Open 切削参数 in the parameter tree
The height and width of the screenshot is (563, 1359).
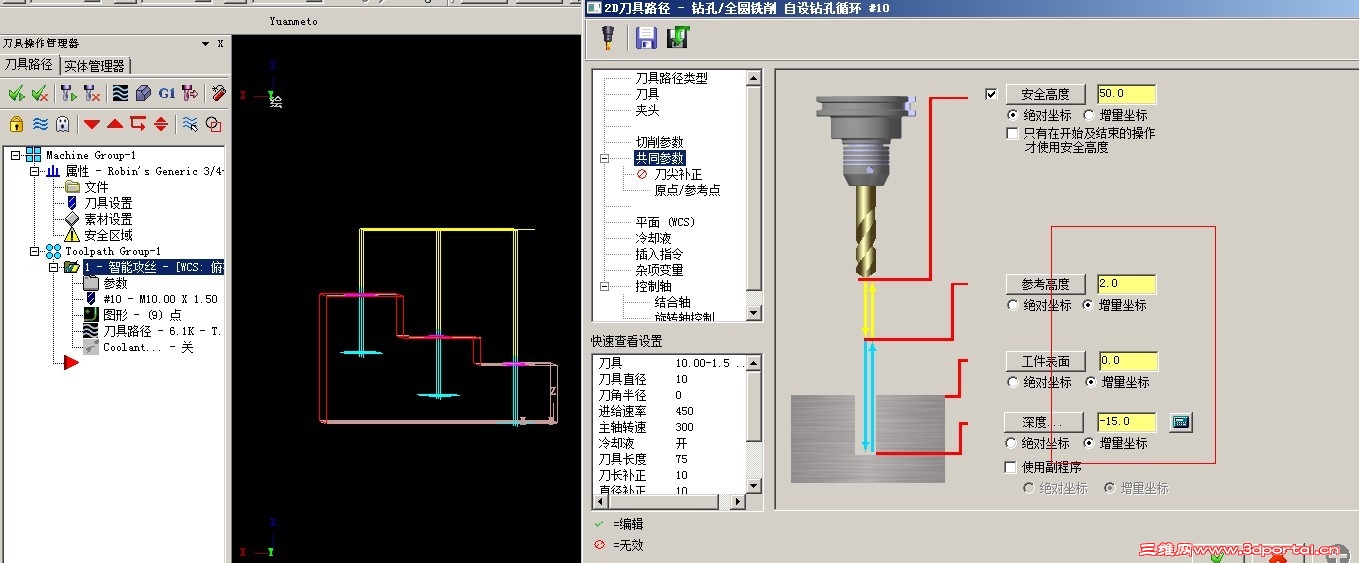[659, 142]
